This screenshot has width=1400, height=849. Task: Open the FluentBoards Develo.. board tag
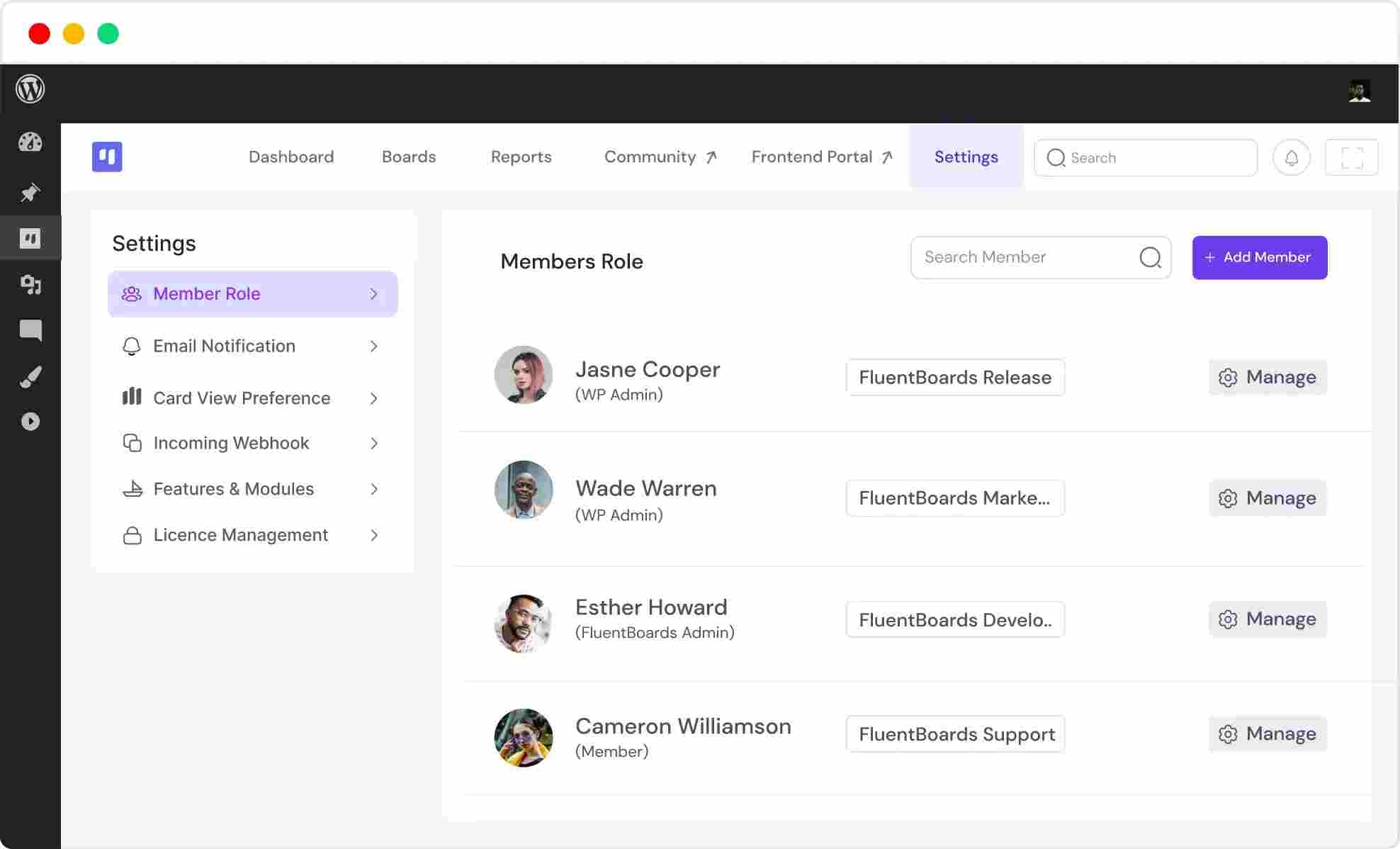point(955,620)
